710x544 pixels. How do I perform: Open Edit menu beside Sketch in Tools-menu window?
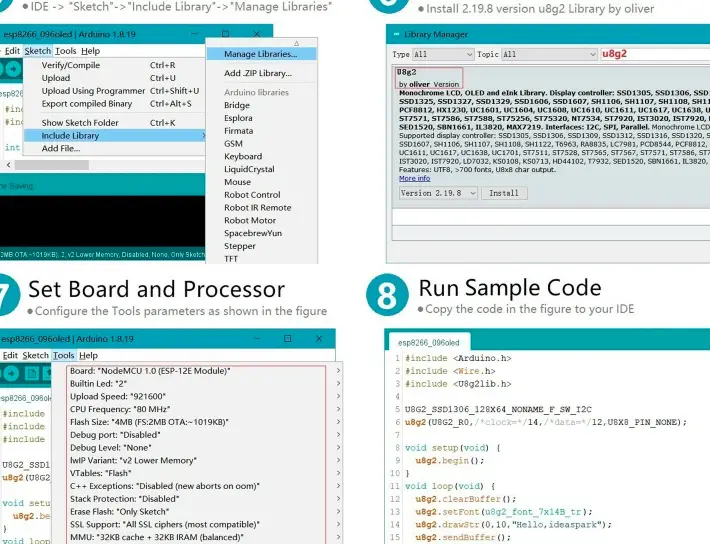point(10,356)
